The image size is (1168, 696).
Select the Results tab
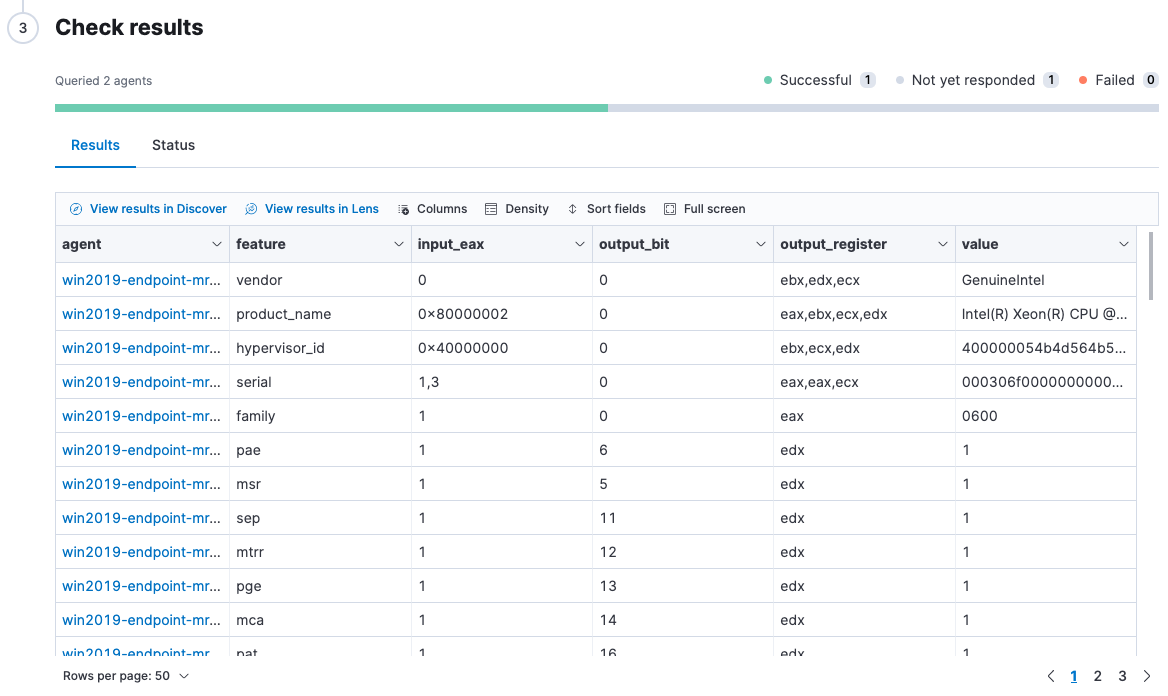(x=95, y=145)
